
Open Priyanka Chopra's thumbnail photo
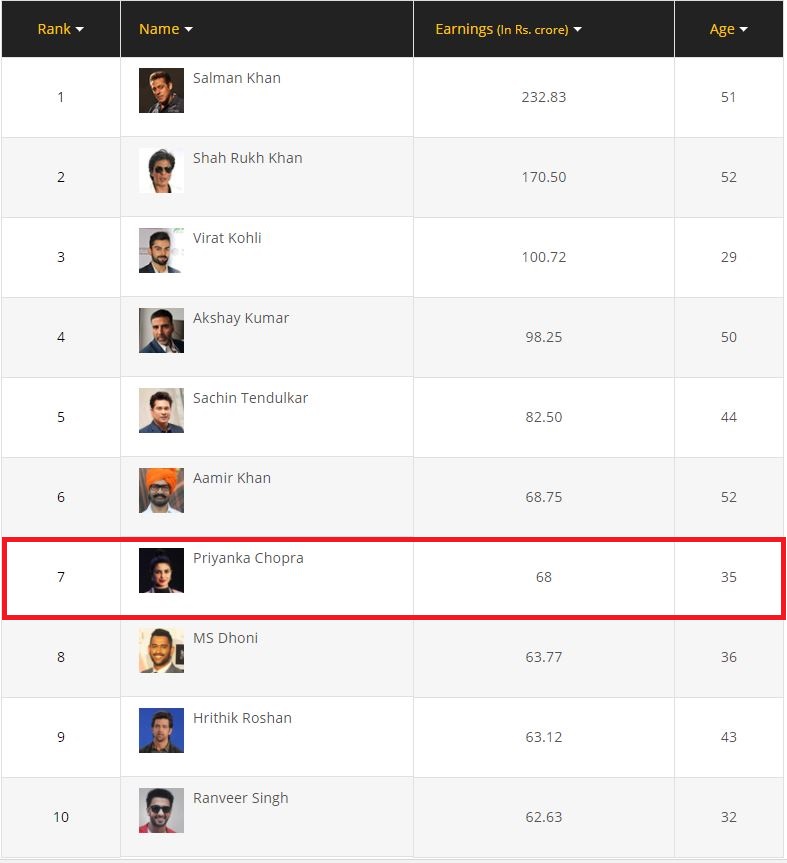coord(161,570)
